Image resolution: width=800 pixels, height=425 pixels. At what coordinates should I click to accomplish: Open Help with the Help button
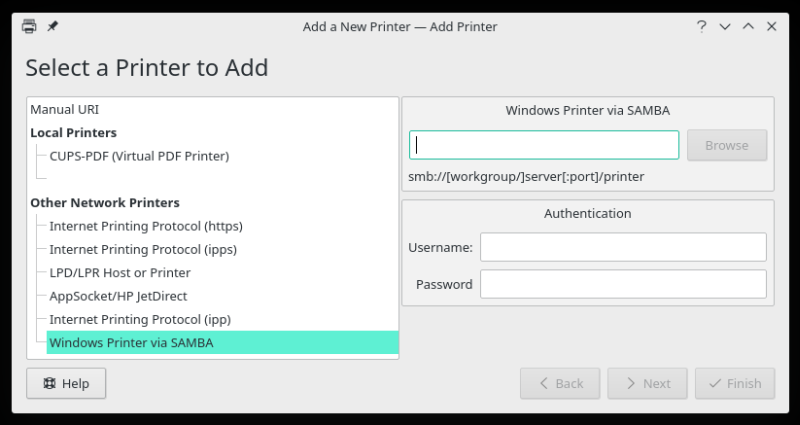66,383
